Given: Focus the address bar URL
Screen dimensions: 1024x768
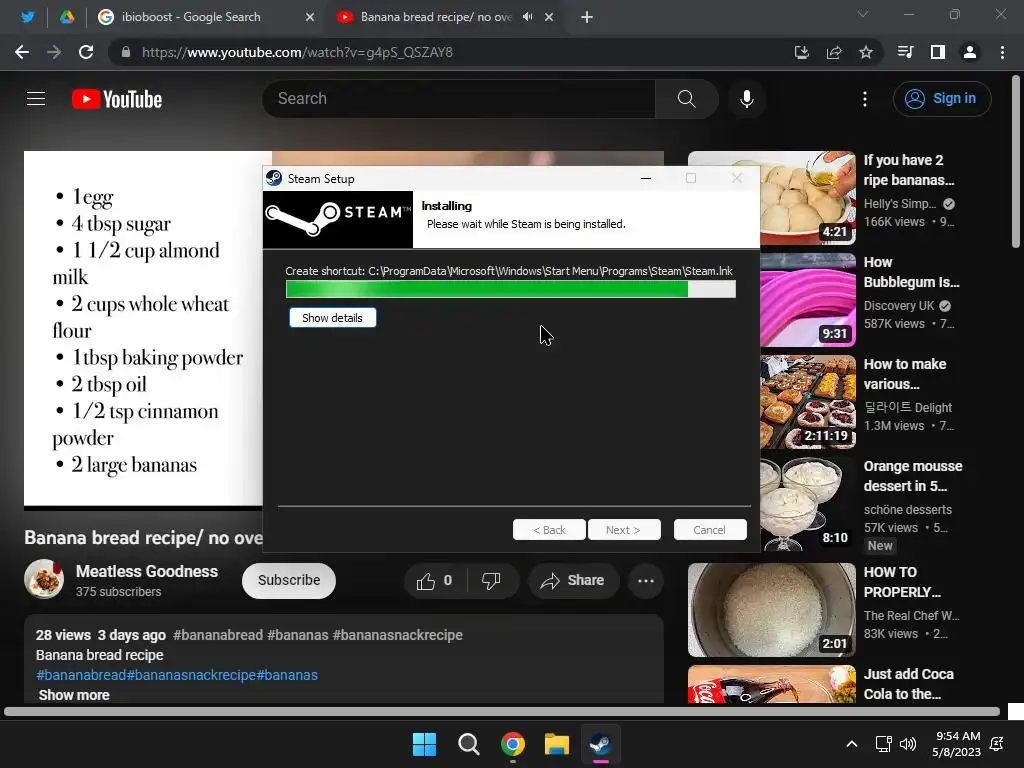Looking at the screenshot, I should point(297,52).
